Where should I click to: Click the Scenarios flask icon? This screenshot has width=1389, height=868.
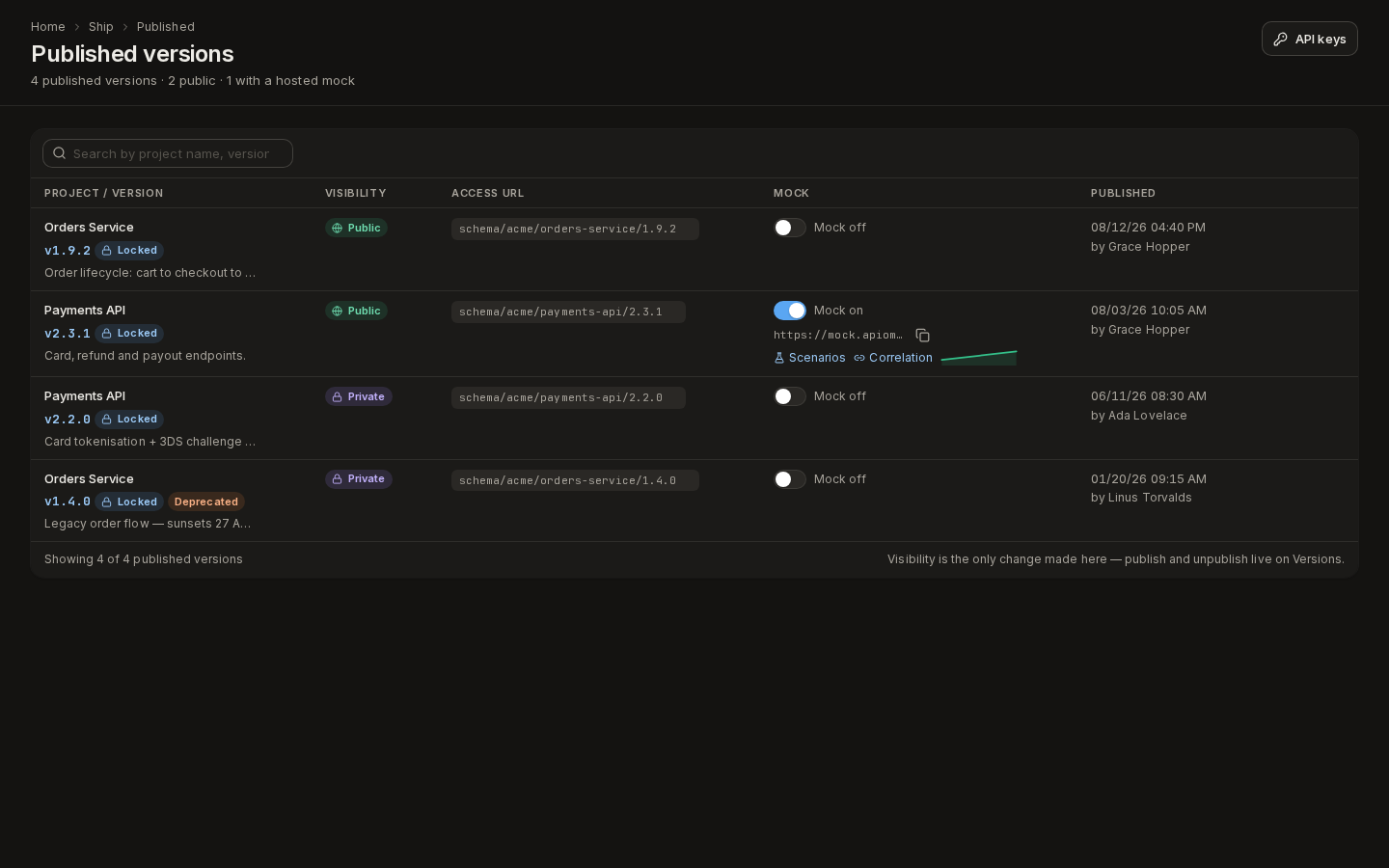point(779,358)
